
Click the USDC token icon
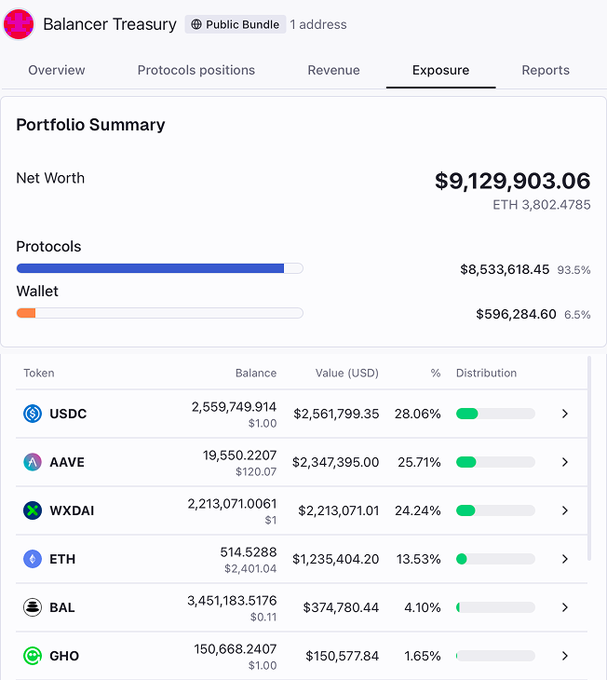coord(33,413)
